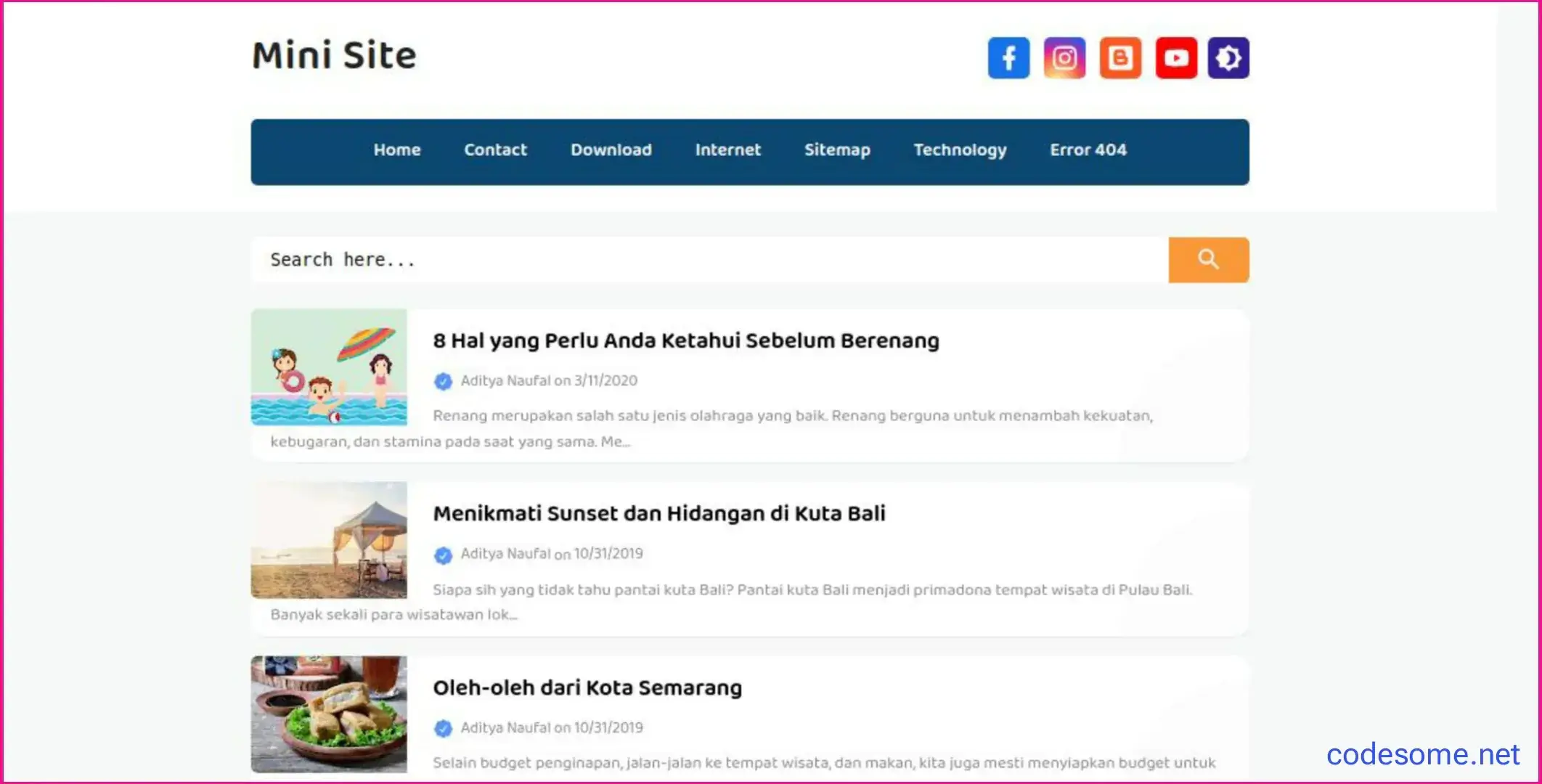
Task: Open the Instagram social icon
Action: point(1064,57)
